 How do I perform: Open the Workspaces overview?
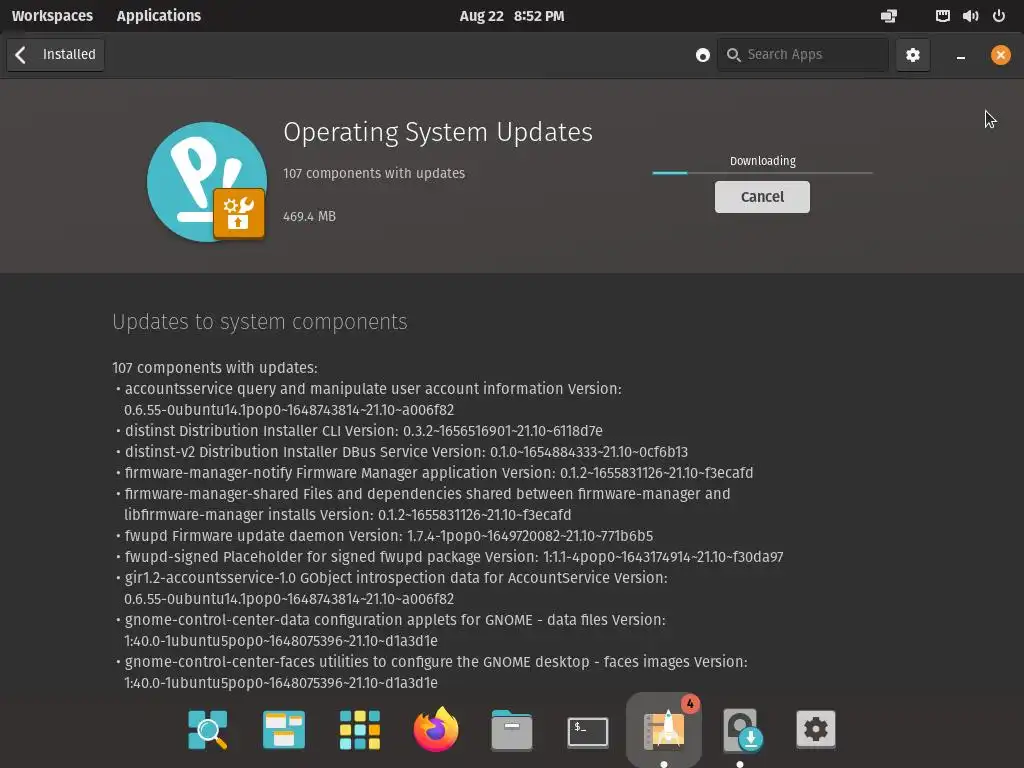click(x=52, y=16)
